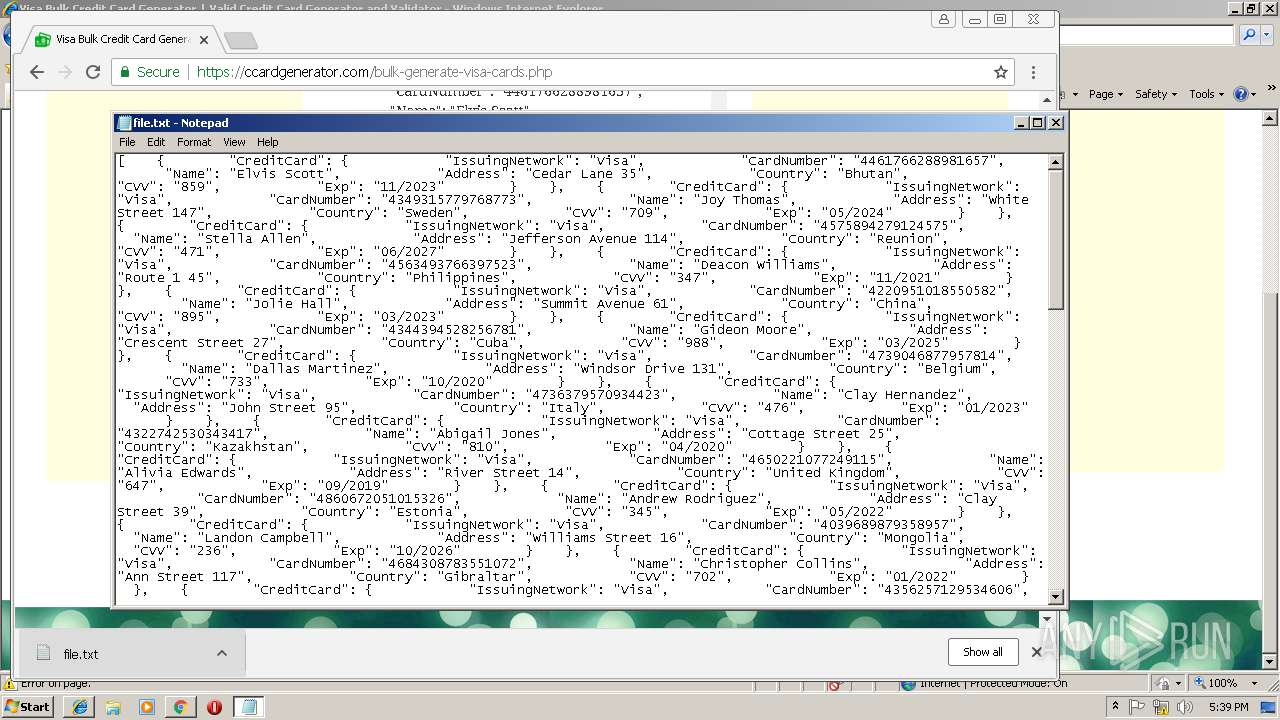Open Chrome from the taskbar
The width and height of the screenshot is (1280, 720).
[x=180, y=706]
